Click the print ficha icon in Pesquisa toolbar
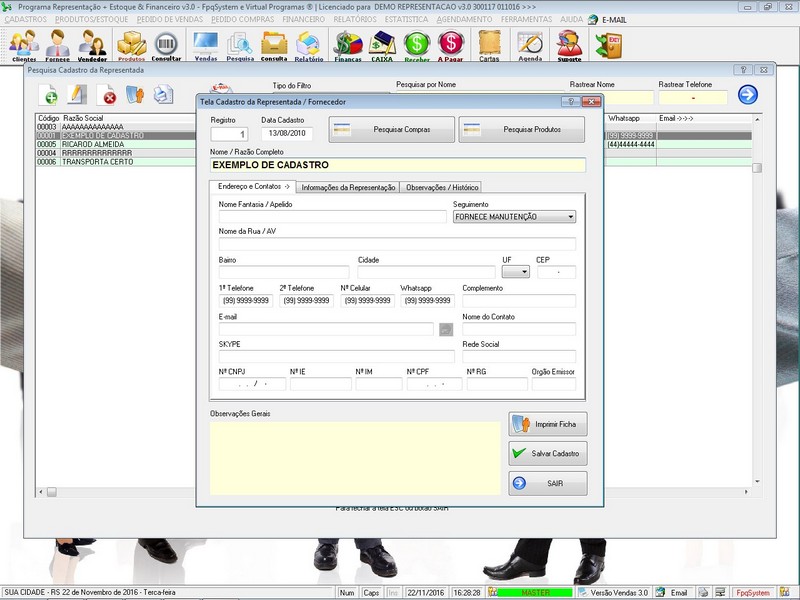 135,94
